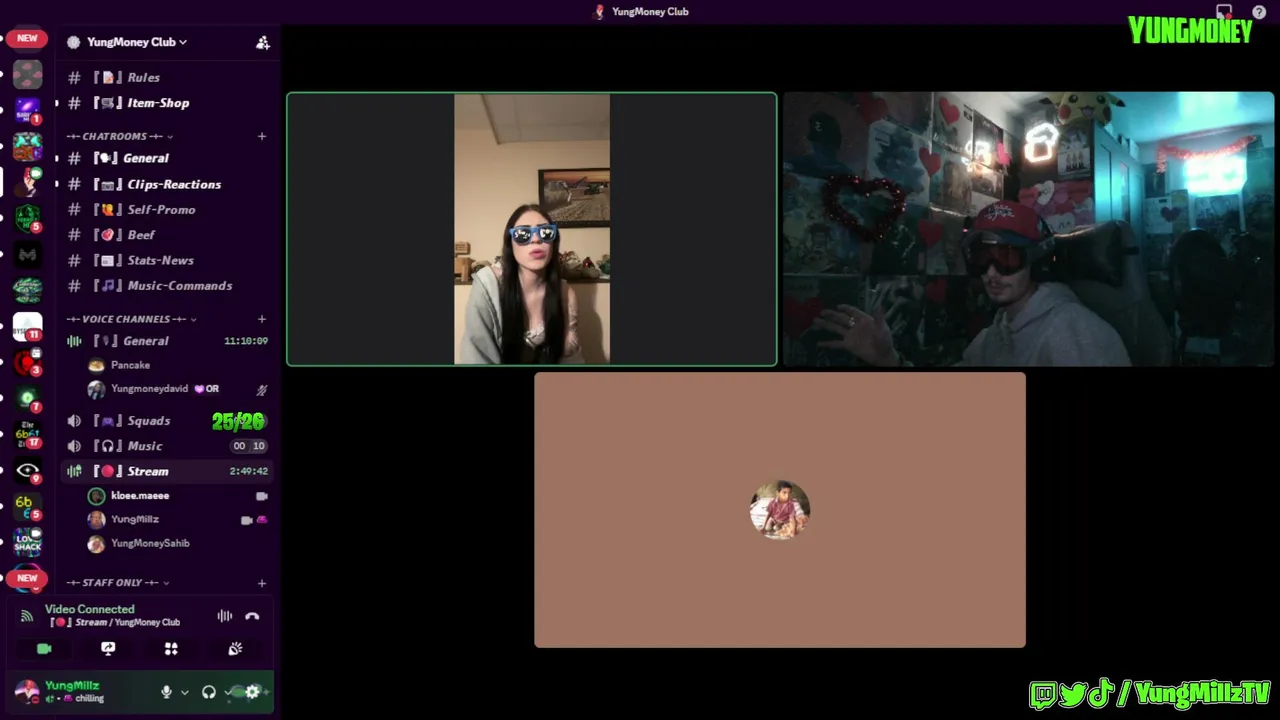This screenshot has height=720, width=1280.
Task: Open the Music-Commands channel
Action: [165, 286]
